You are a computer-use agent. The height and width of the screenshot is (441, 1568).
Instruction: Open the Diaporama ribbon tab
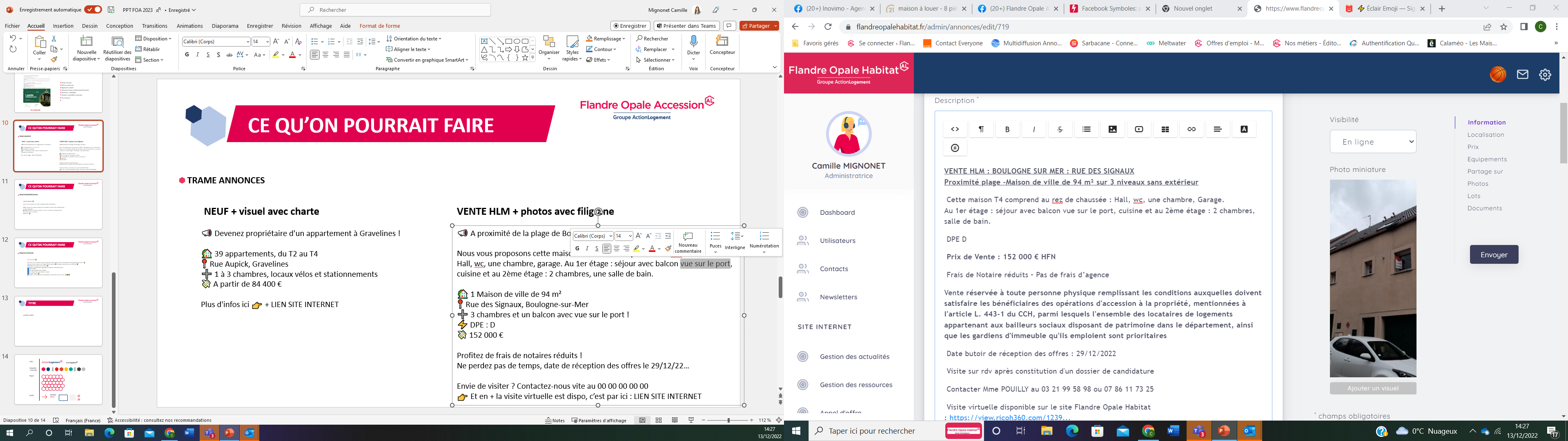pos(225,26)
